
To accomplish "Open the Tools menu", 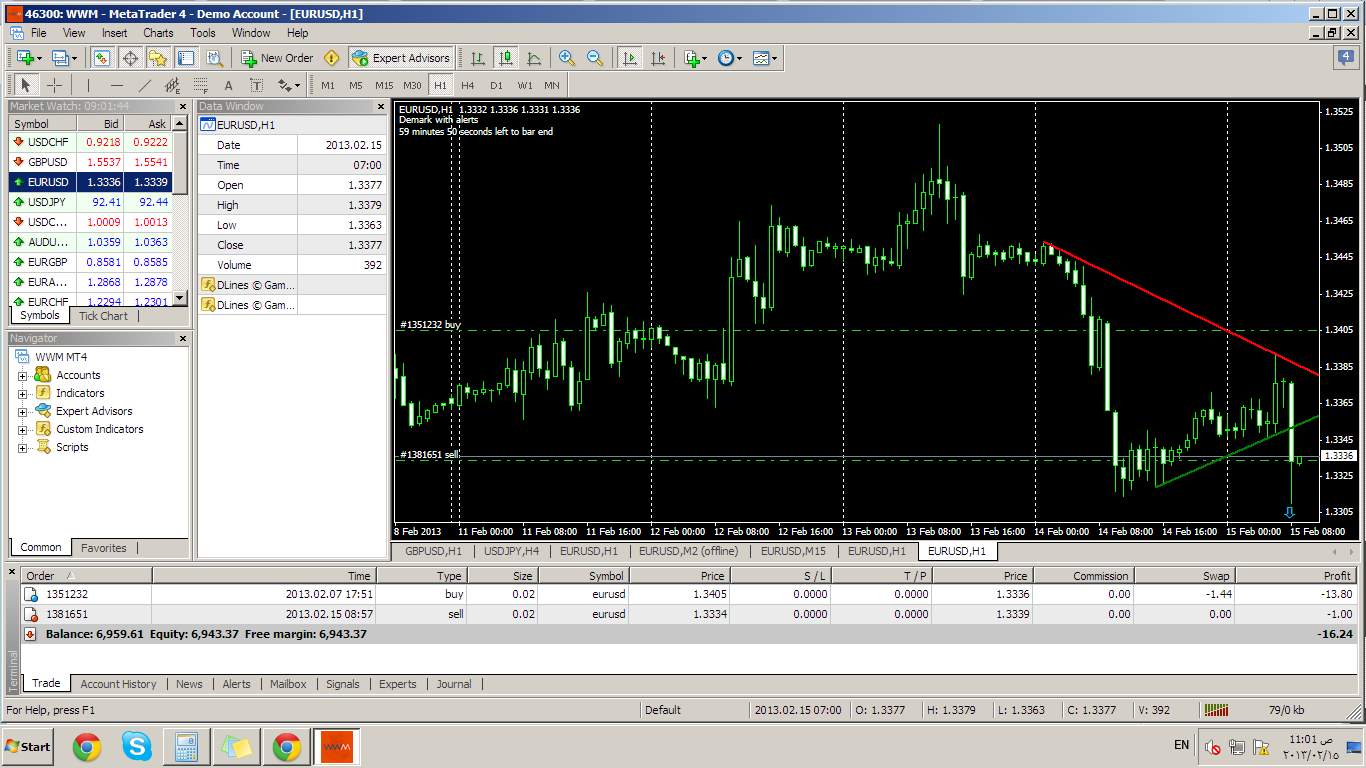I will coord(203,33).
